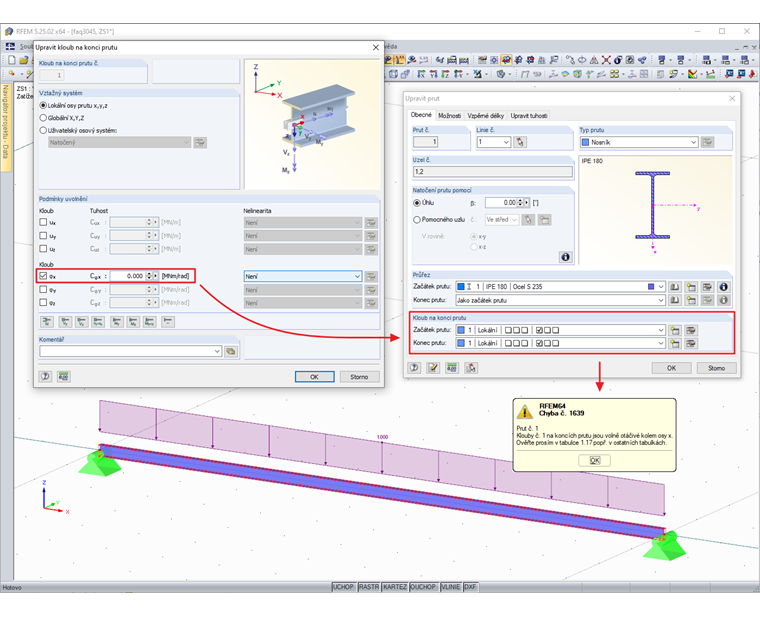The height and width of the screenshot is (617, 760).
Task: Pick line graphically icon next to Linie č.
Action: [x=521, y=142]
